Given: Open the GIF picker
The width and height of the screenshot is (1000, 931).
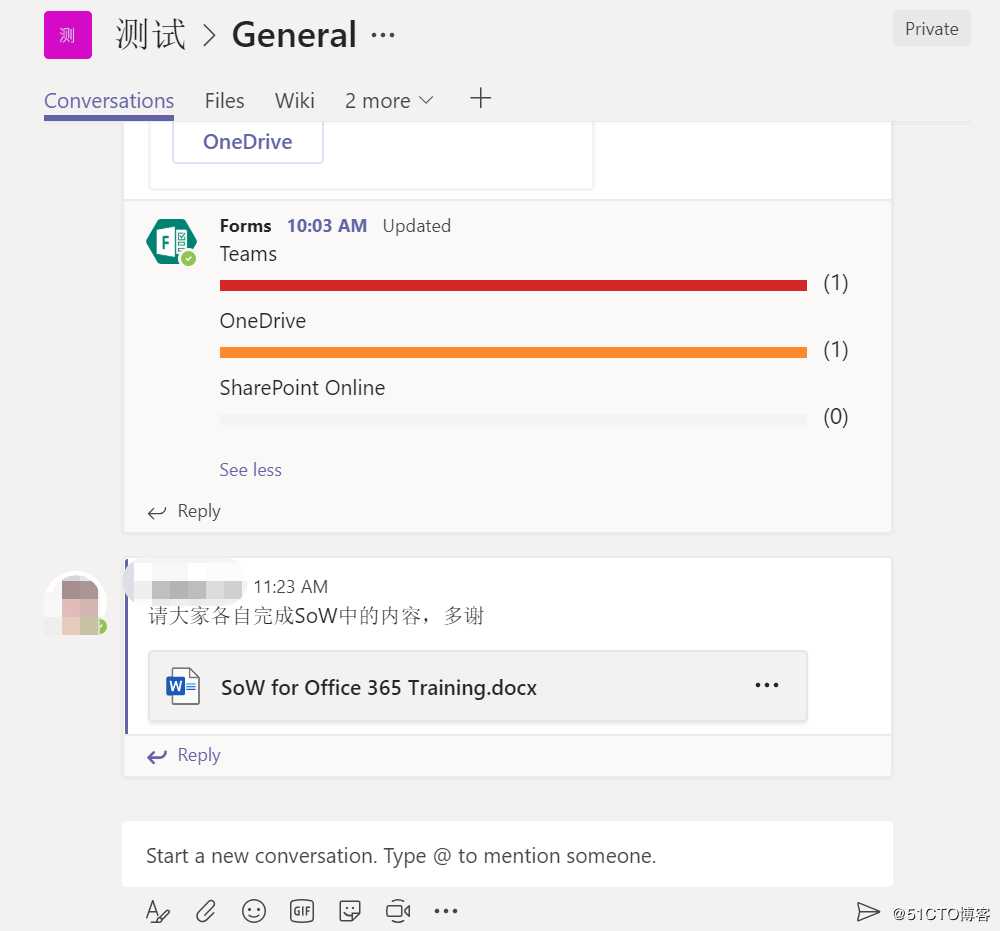Looking at the screenshot, I should 302,911.
